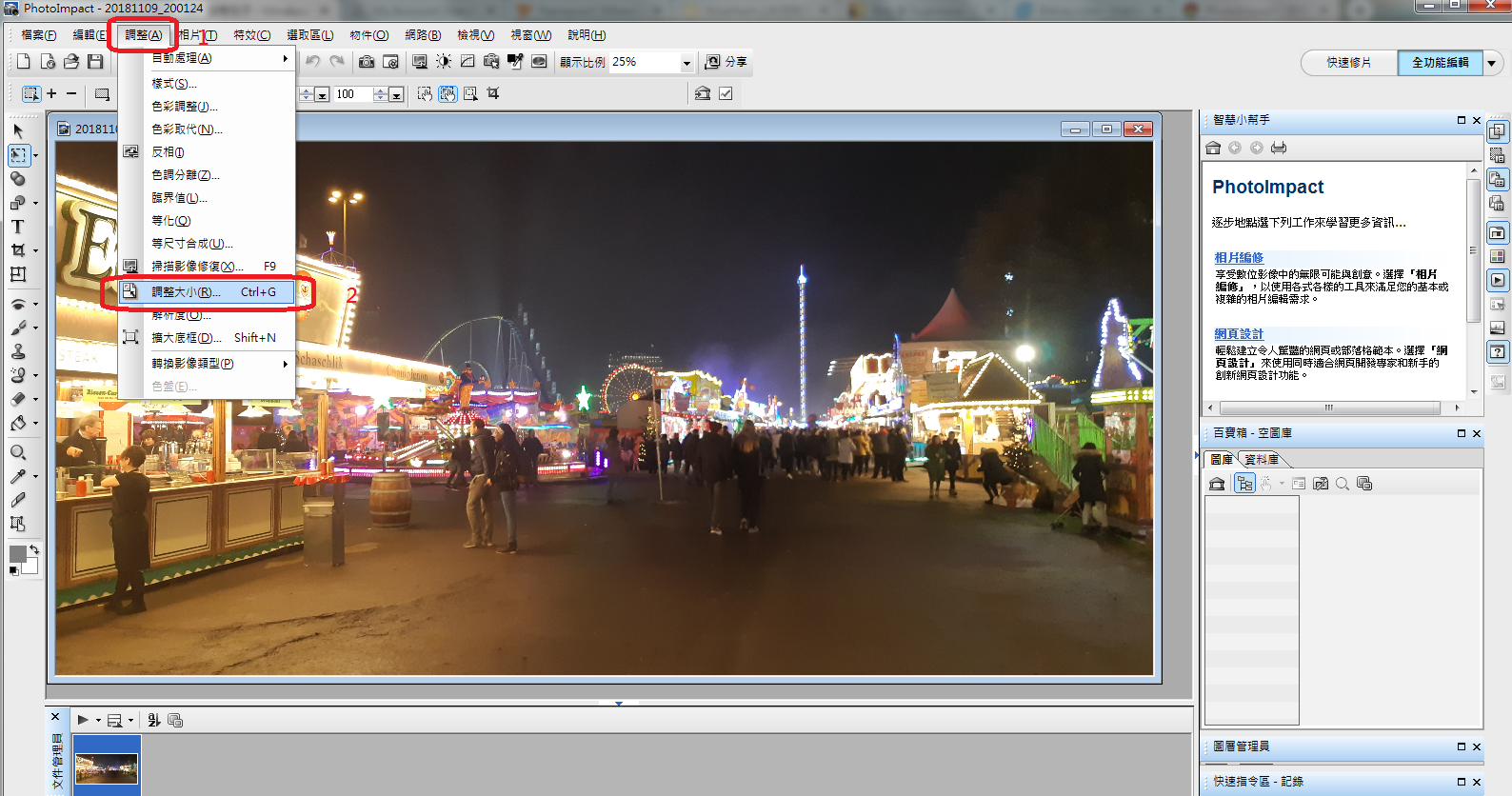Open the dropdown next to value 100
The height and width of the screenshot is (796, 1512).
pos(396,94)
